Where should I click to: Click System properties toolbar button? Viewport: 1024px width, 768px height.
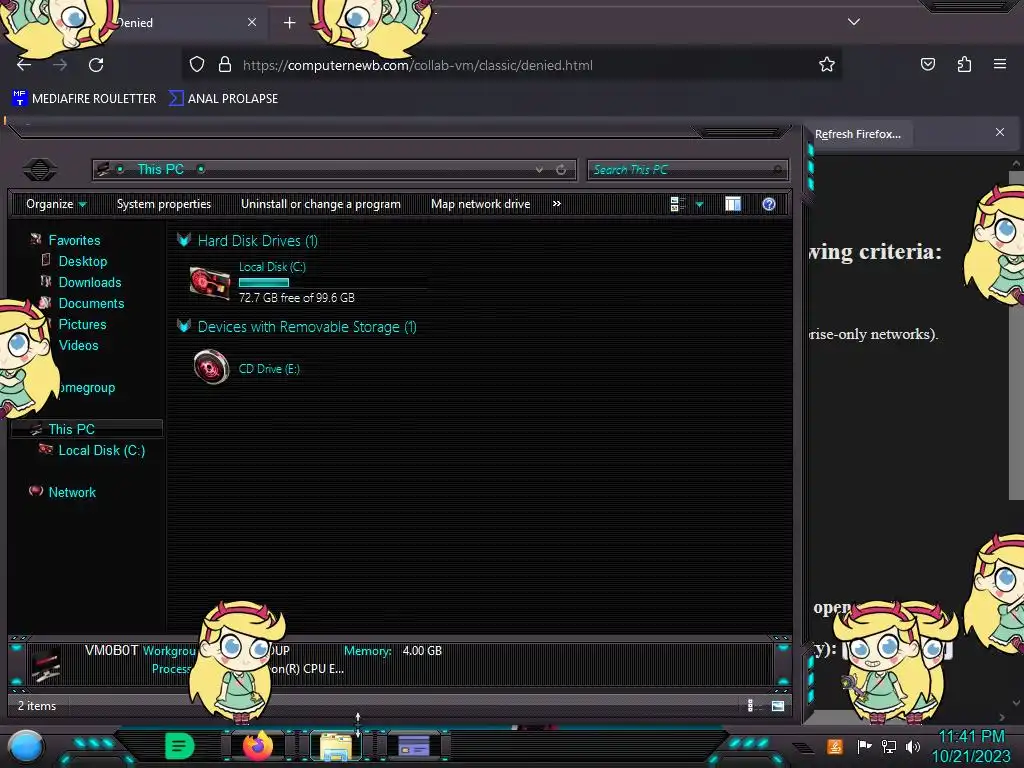(x=164, y=204)
